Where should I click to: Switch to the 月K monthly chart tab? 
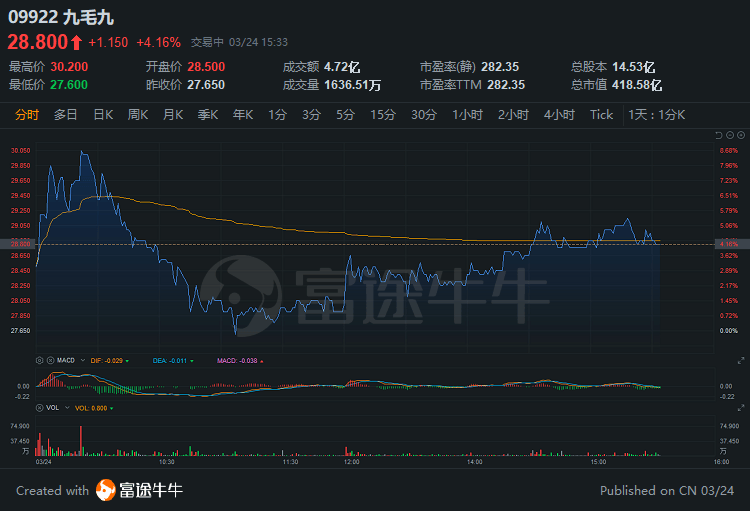coord(173,115)
